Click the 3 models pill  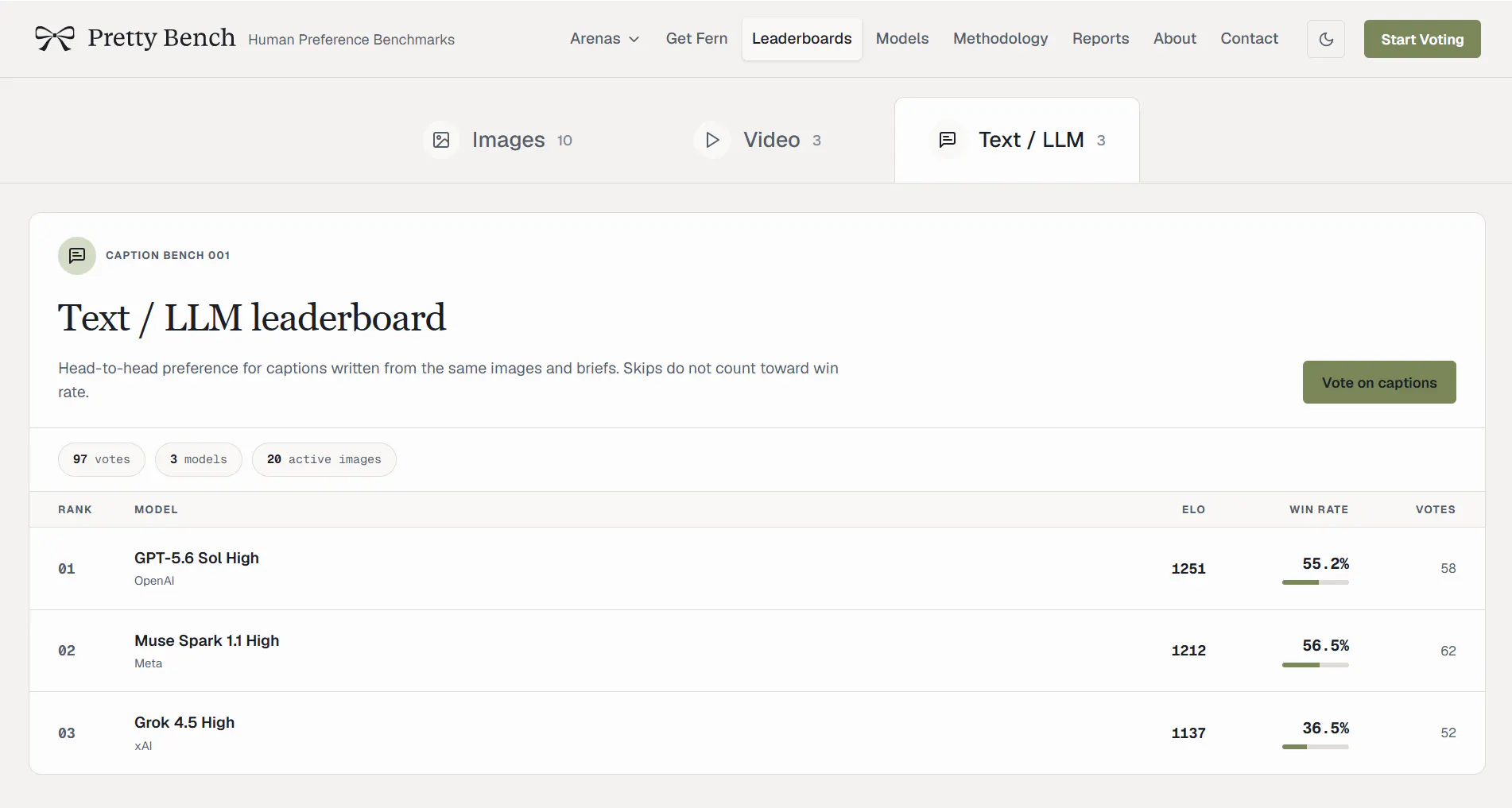tap(199, 459)
